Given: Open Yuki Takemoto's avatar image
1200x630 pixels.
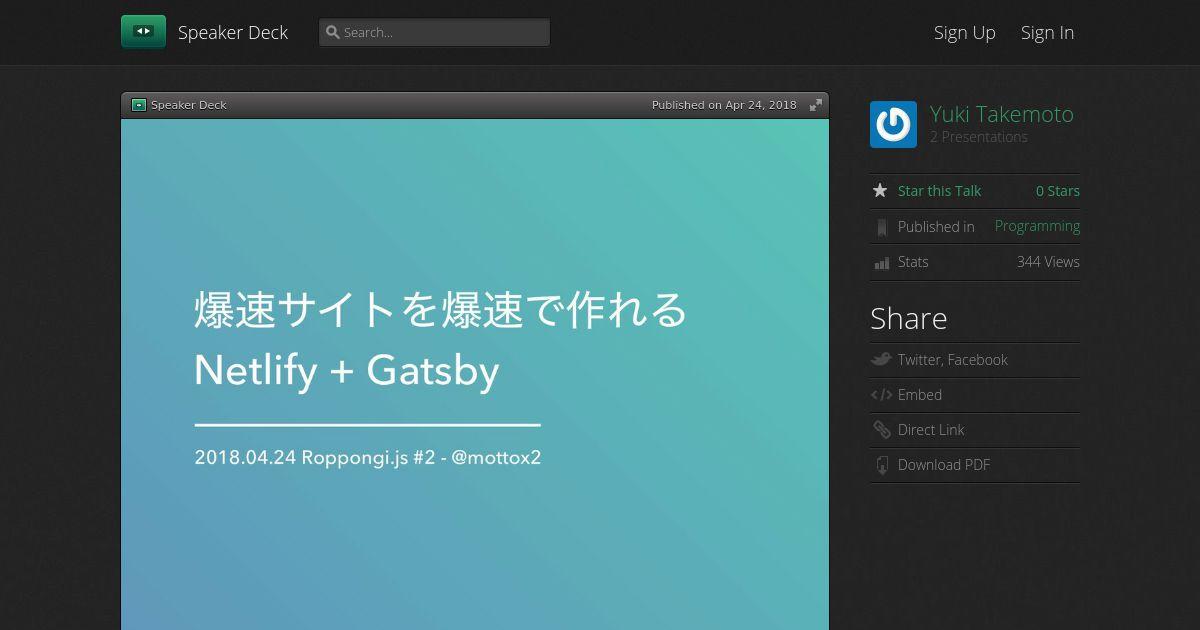Looking at the screenshot, I should (x=893, y=124).
